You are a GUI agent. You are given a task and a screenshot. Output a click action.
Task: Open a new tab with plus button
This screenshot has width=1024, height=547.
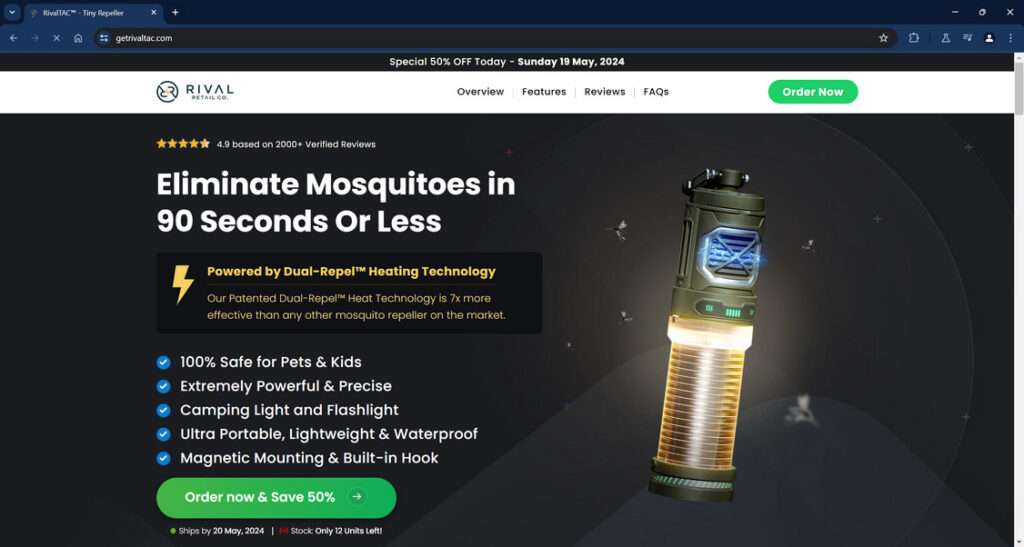[x=175, y=12]
